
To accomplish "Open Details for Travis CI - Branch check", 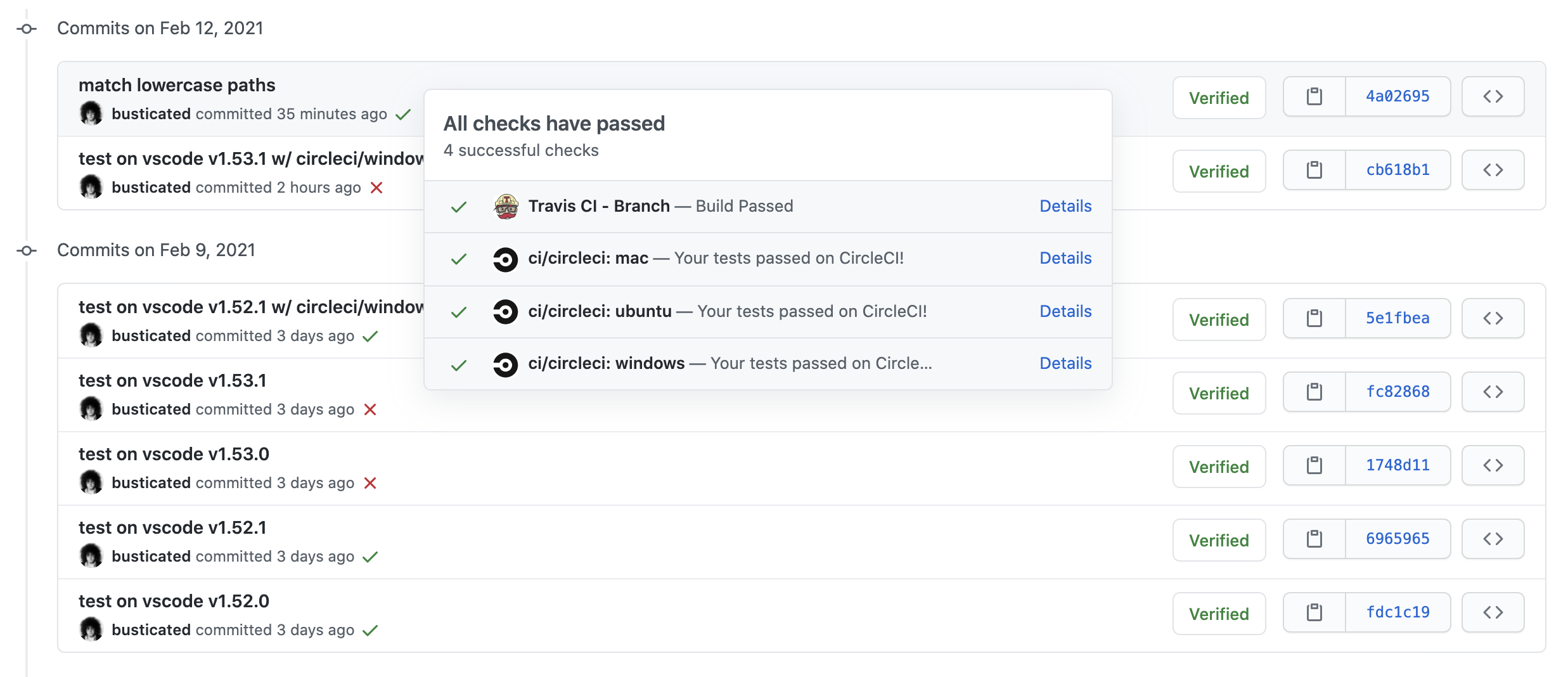I will point(1065,206).
